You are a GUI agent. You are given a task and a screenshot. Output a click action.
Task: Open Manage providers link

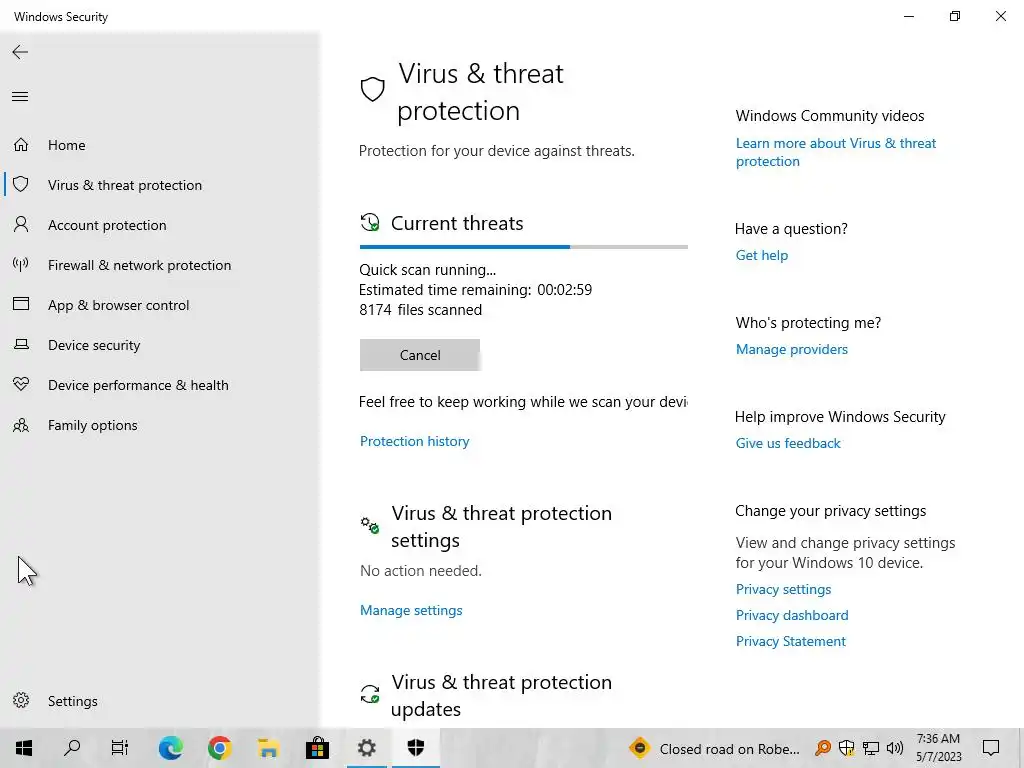click(x=792, y=349)
